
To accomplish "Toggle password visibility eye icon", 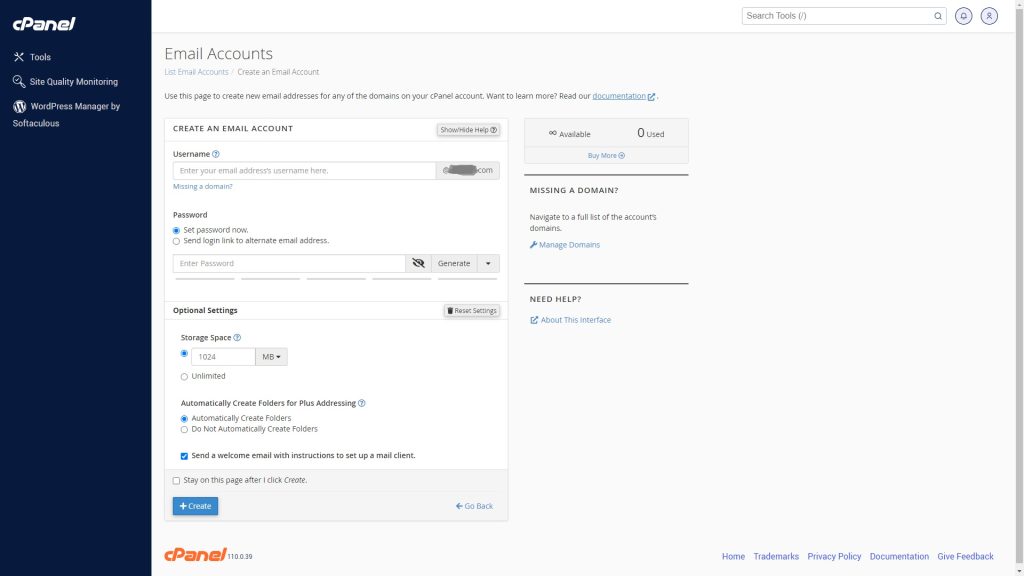I will click(419, 263).
